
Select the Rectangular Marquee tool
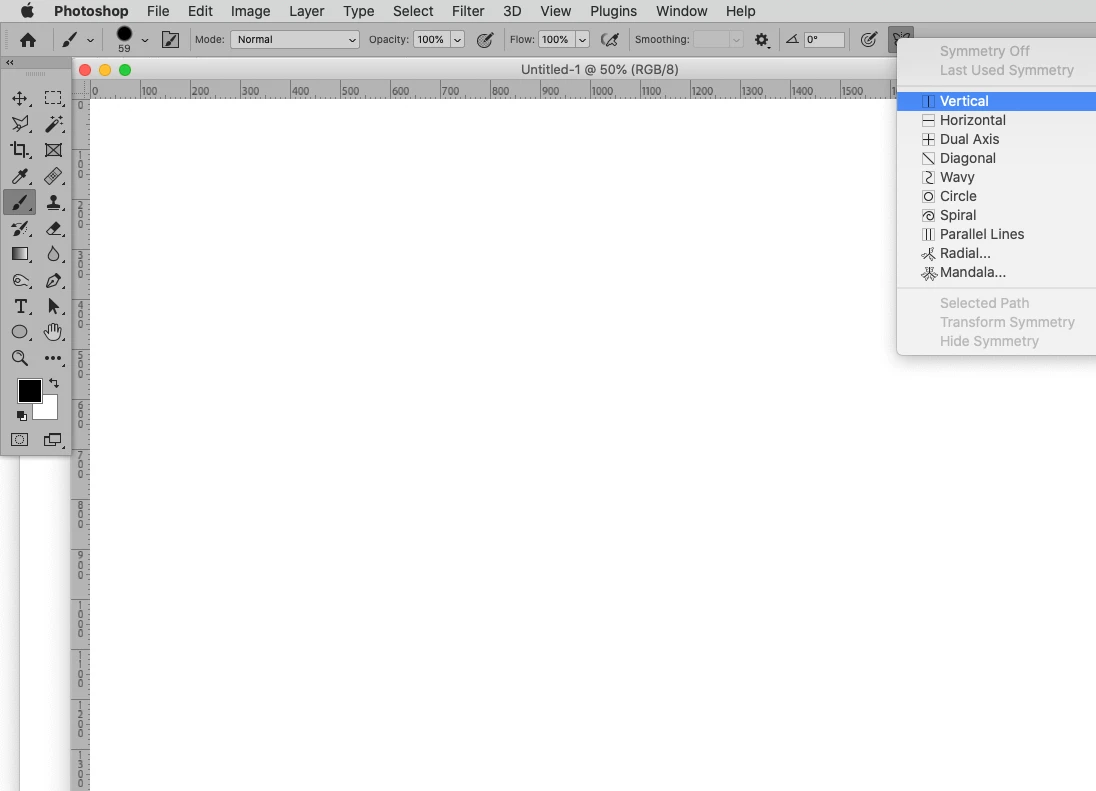click(x=53, y=99)
